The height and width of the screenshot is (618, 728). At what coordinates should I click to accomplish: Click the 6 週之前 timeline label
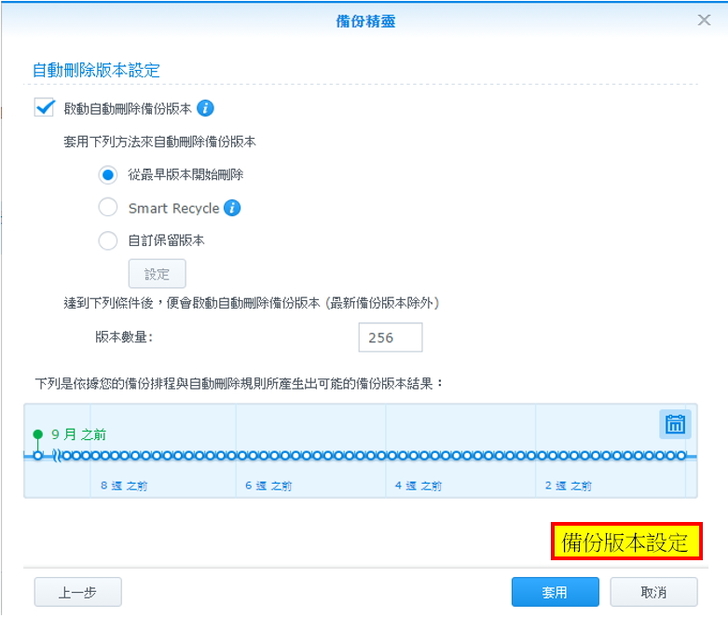coord(268,486)
